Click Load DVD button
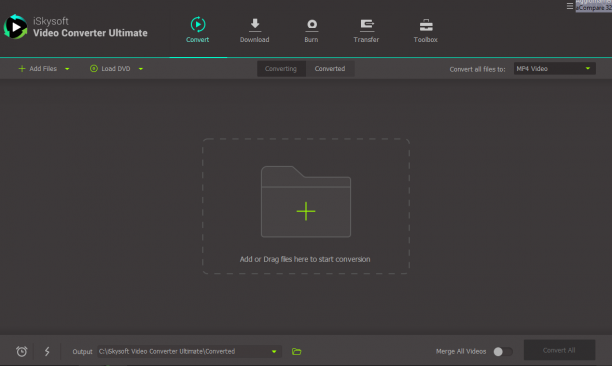 point(110,69)
